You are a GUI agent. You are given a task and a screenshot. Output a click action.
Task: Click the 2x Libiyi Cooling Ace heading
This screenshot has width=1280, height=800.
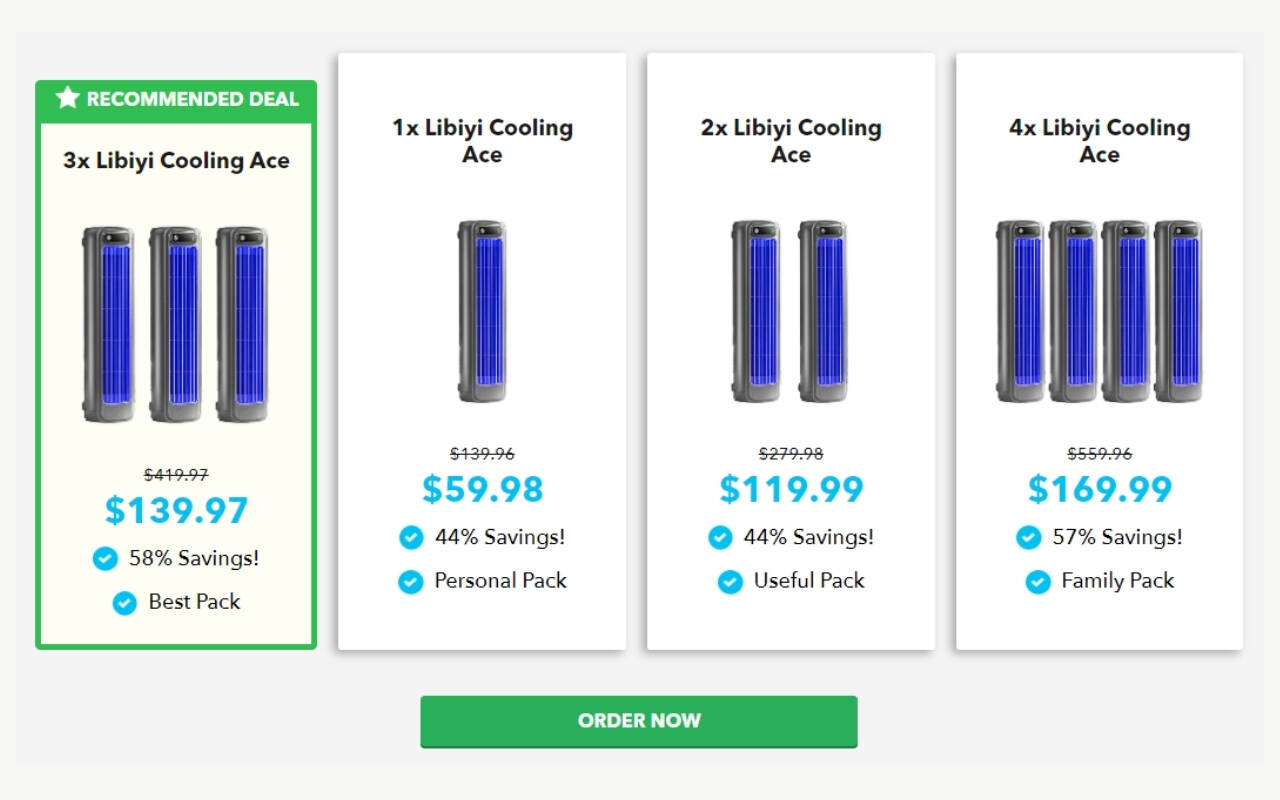click(790, 141)
